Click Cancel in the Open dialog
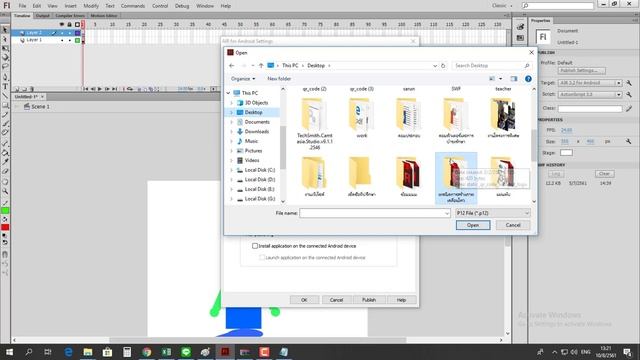640x360 pixels. click(x=513, y=225)
